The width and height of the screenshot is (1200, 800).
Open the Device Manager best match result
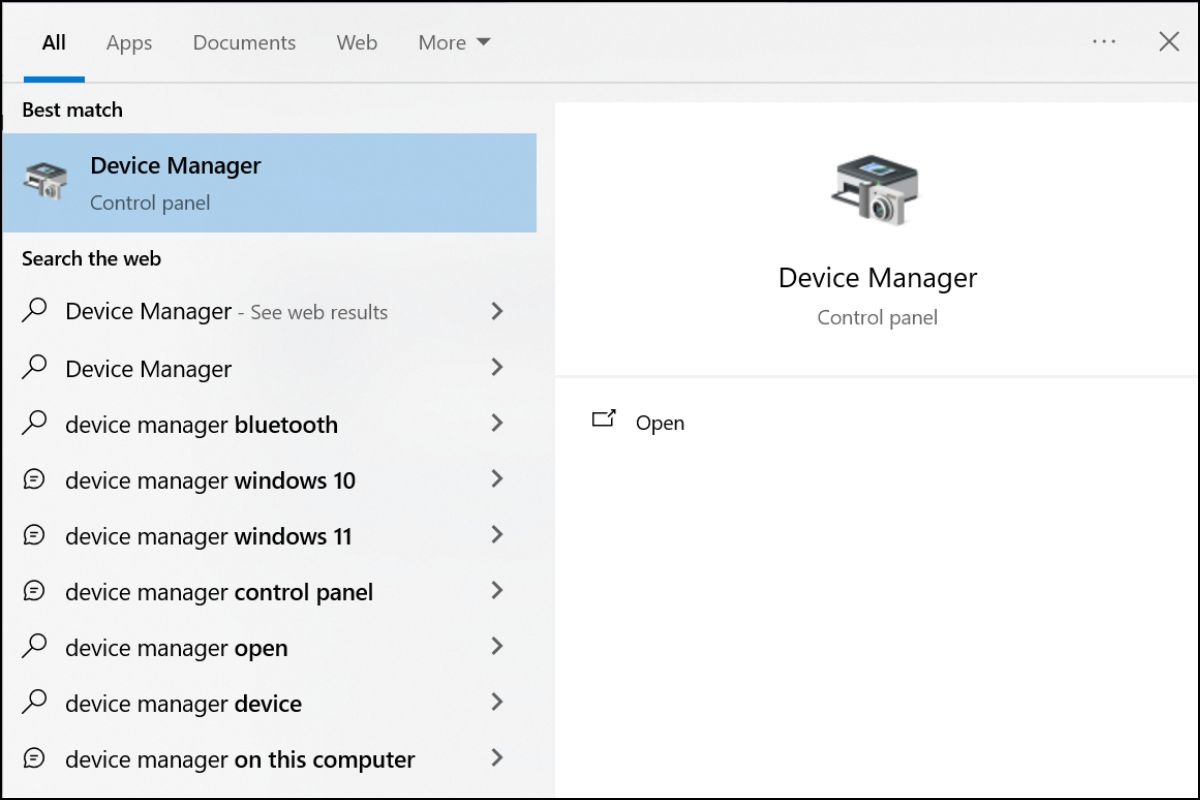click(x=269, y=183)
